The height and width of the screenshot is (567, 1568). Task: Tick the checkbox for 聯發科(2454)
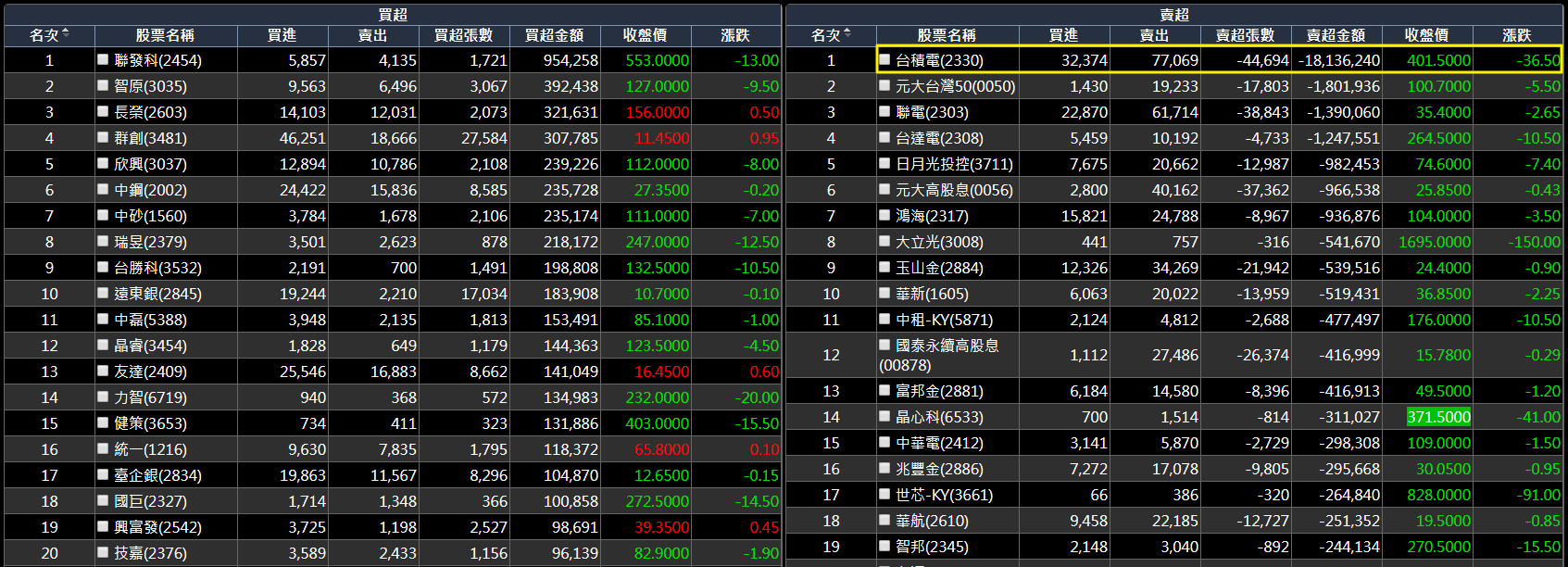point(103,59)
